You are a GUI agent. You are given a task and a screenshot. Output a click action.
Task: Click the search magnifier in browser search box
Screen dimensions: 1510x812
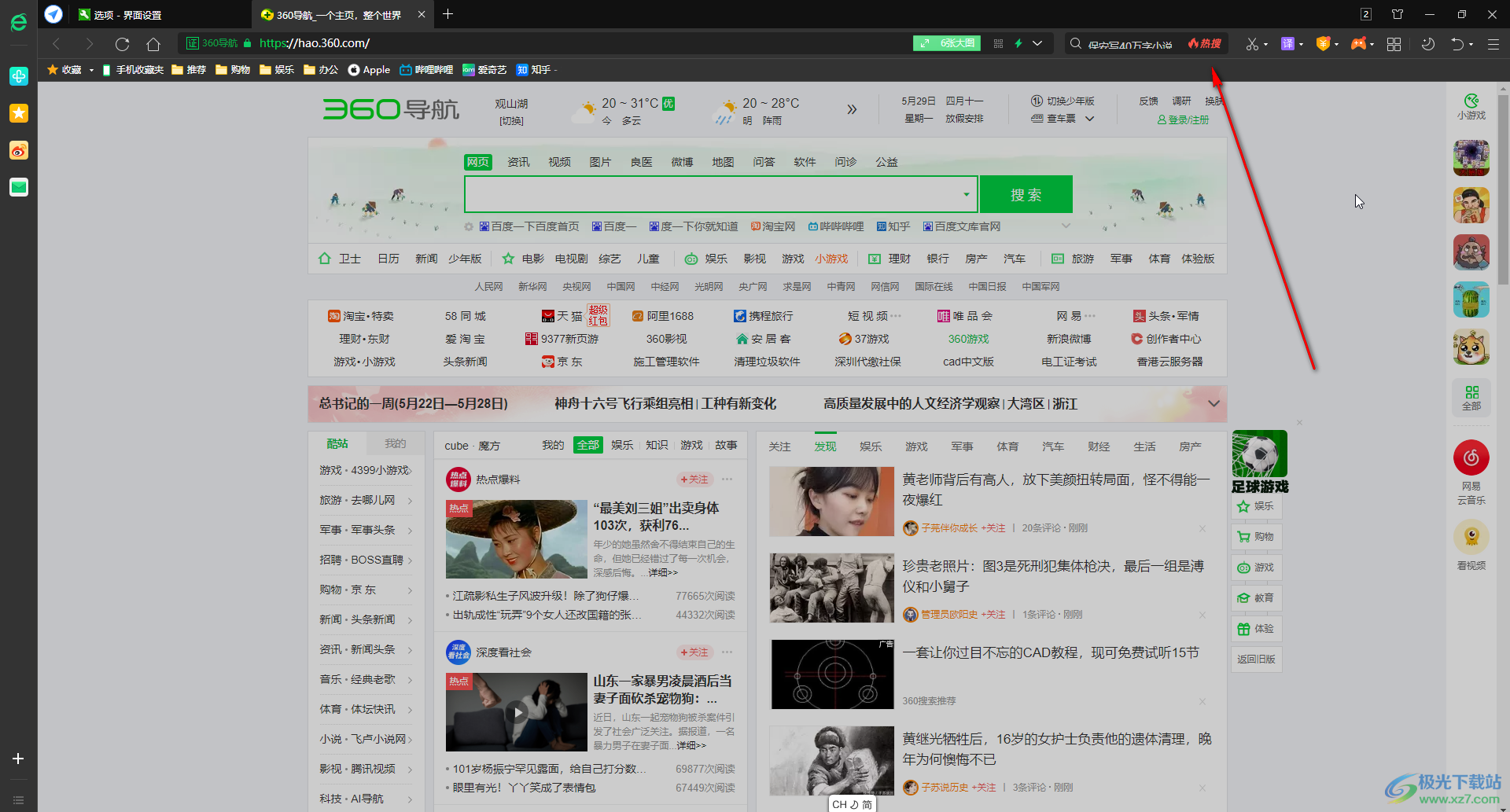point(1075,44)
